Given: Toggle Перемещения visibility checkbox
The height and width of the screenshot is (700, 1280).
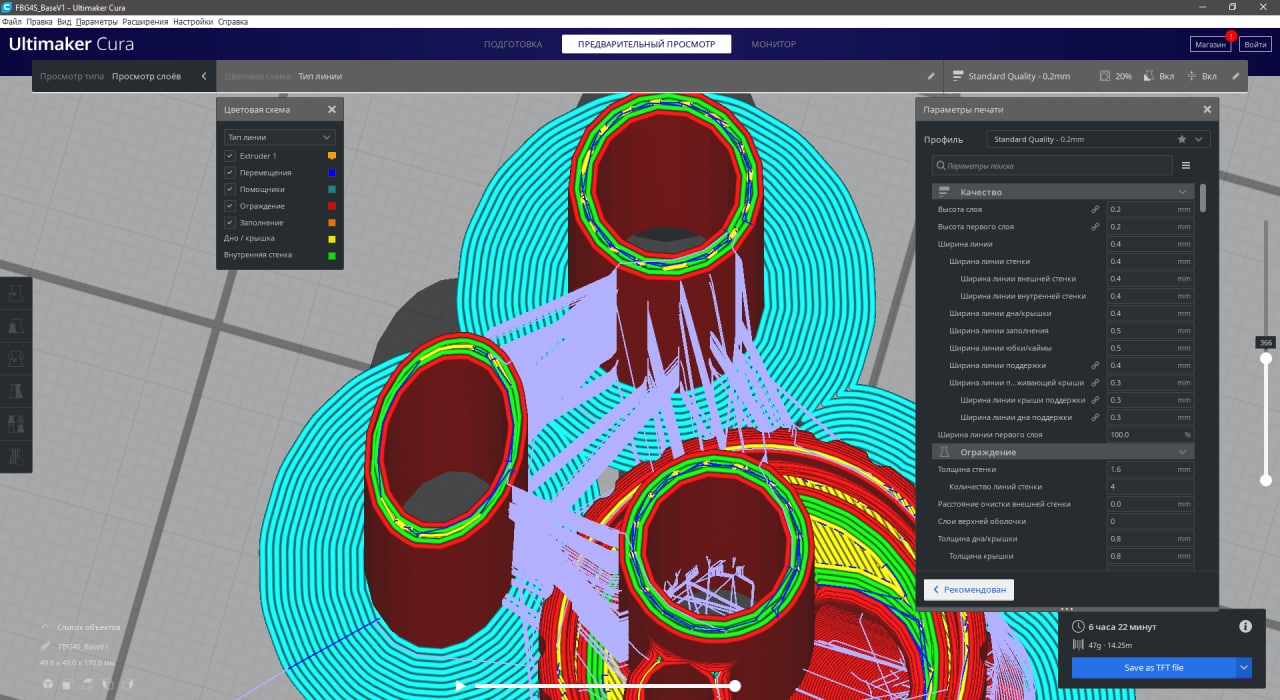Looking at the screenshot, I should pos(230,172).
